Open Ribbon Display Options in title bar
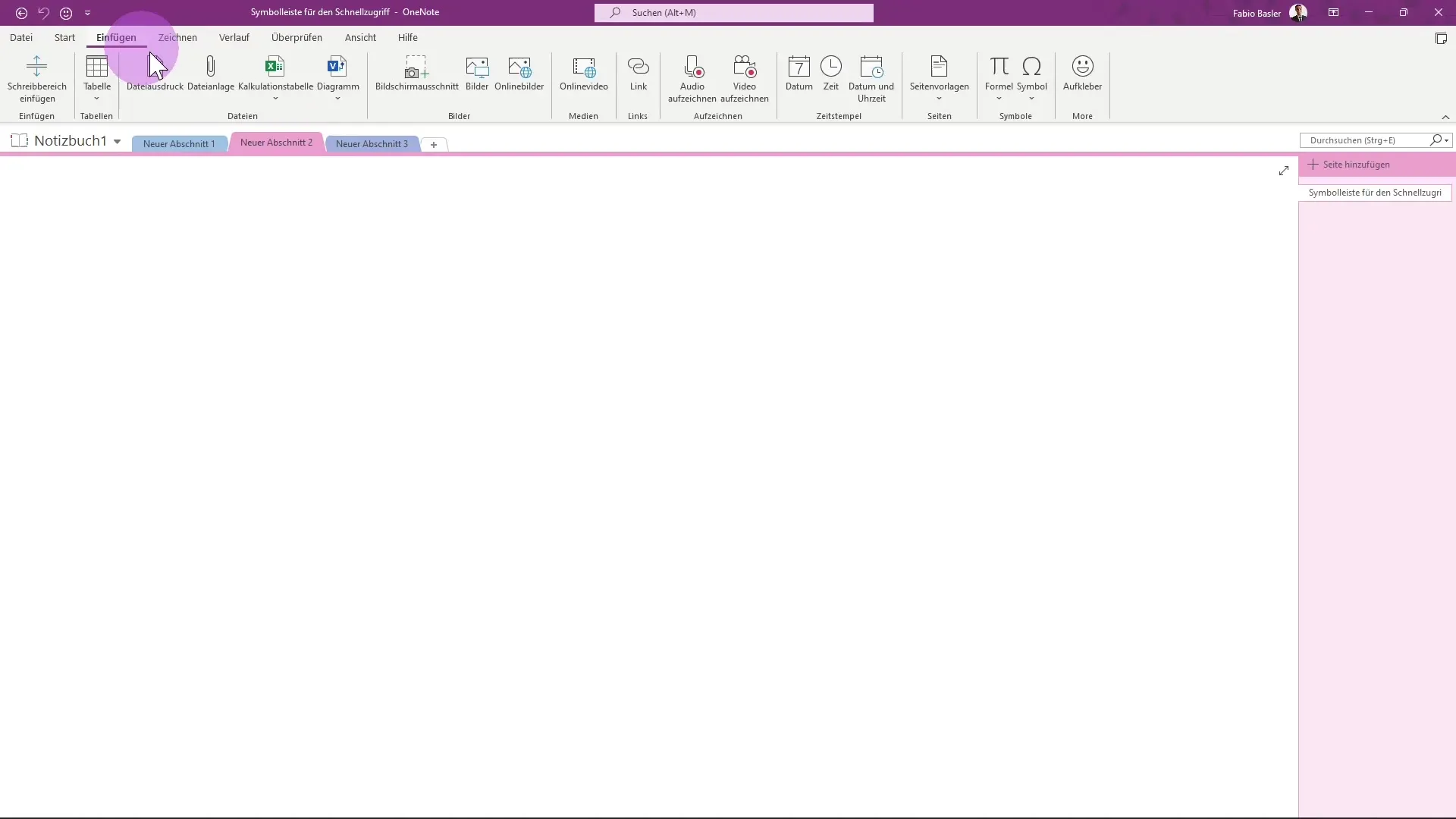The width and height of the screenshot is (1456, 819). tap(1333, 13)
